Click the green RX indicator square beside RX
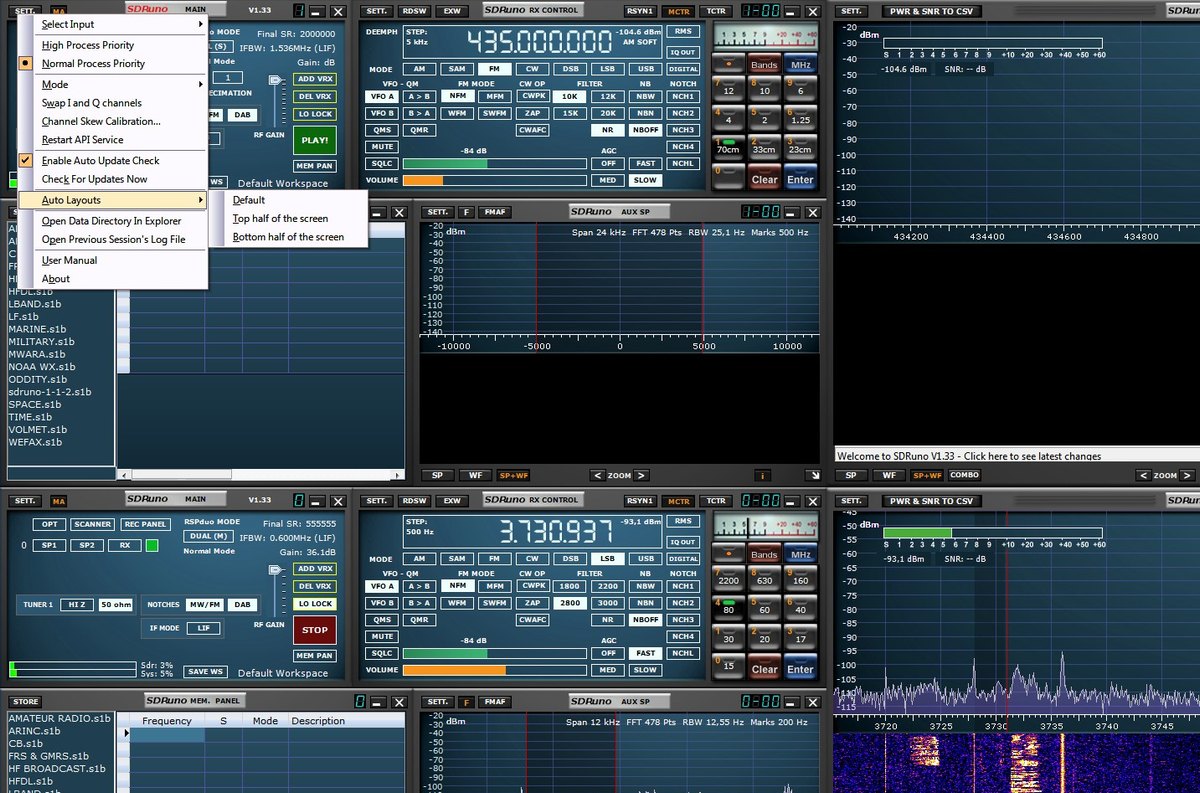 pyautogui.click(x=152, y=545)
